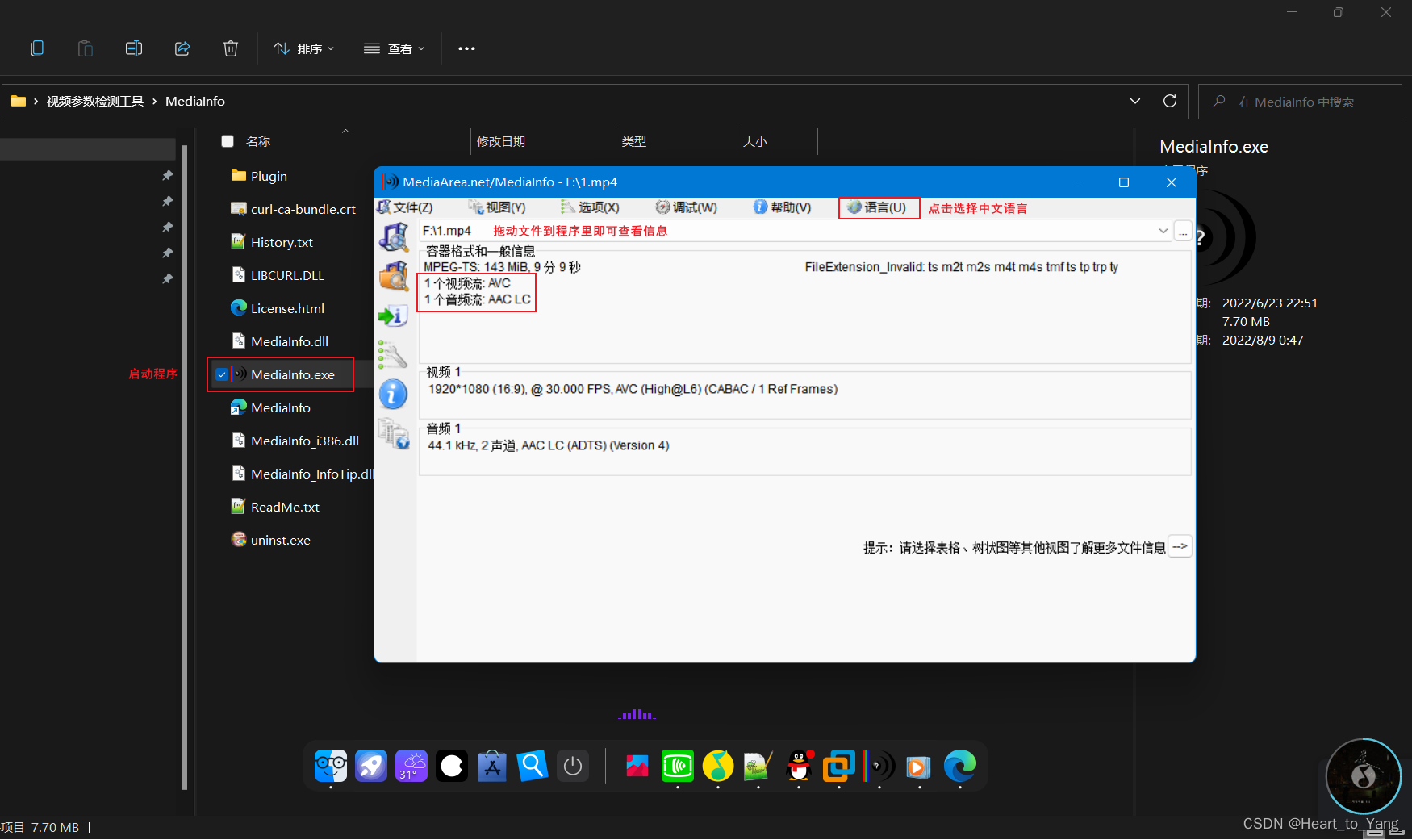The width and height of the screenshot is (1412, 840).
Task: Click the Export info icon with green arrow
Action: pyautogui.click(x=394, y=316)
